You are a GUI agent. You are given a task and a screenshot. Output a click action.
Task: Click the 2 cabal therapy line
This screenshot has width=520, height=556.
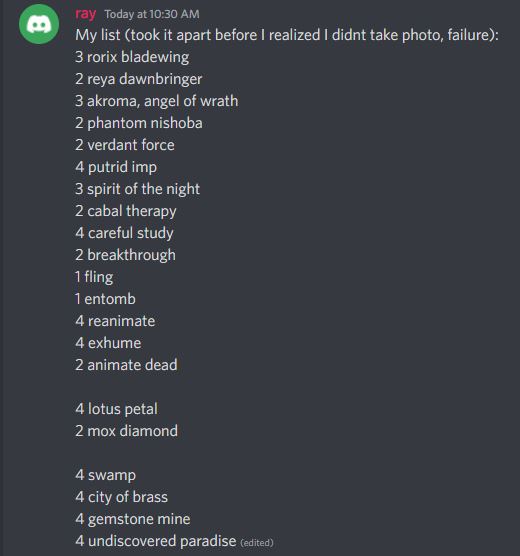pos(126,211)
